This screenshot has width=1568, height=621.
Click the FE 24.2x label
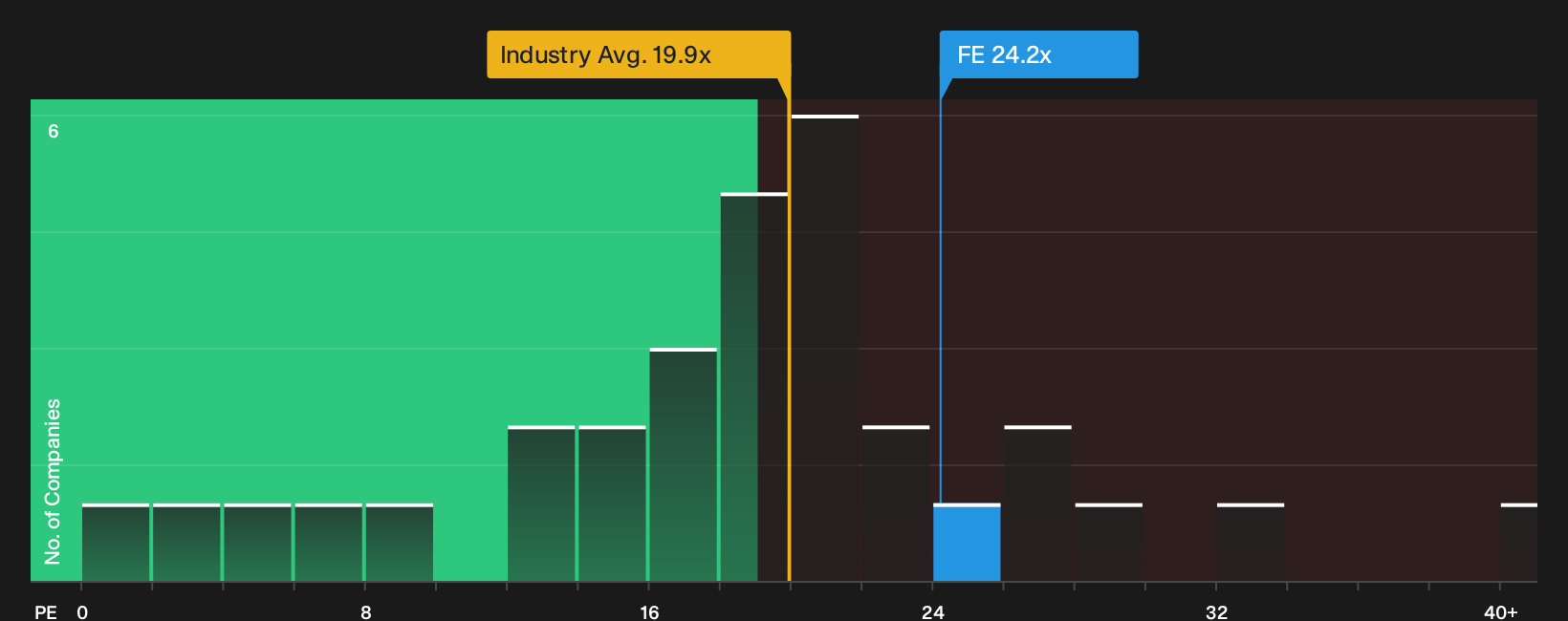[1038, 54]
